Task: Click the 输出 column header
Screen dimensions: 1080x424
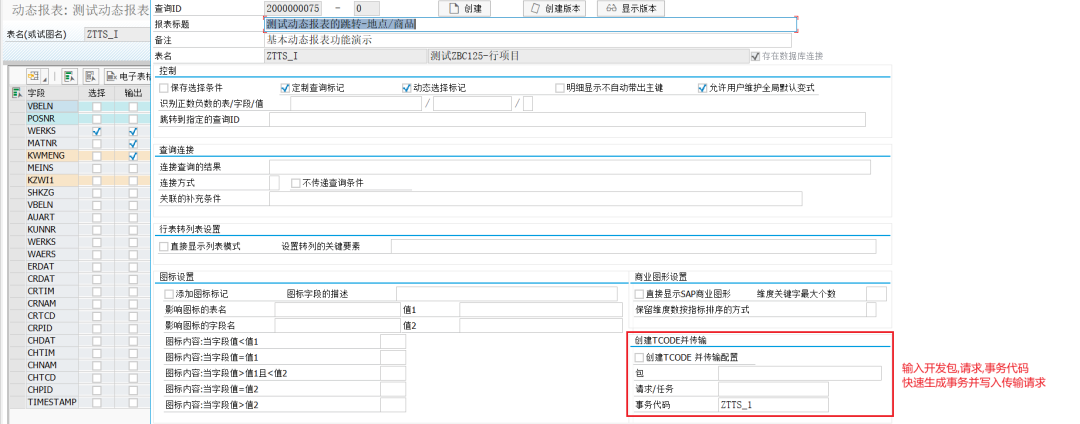Action: 133,93
